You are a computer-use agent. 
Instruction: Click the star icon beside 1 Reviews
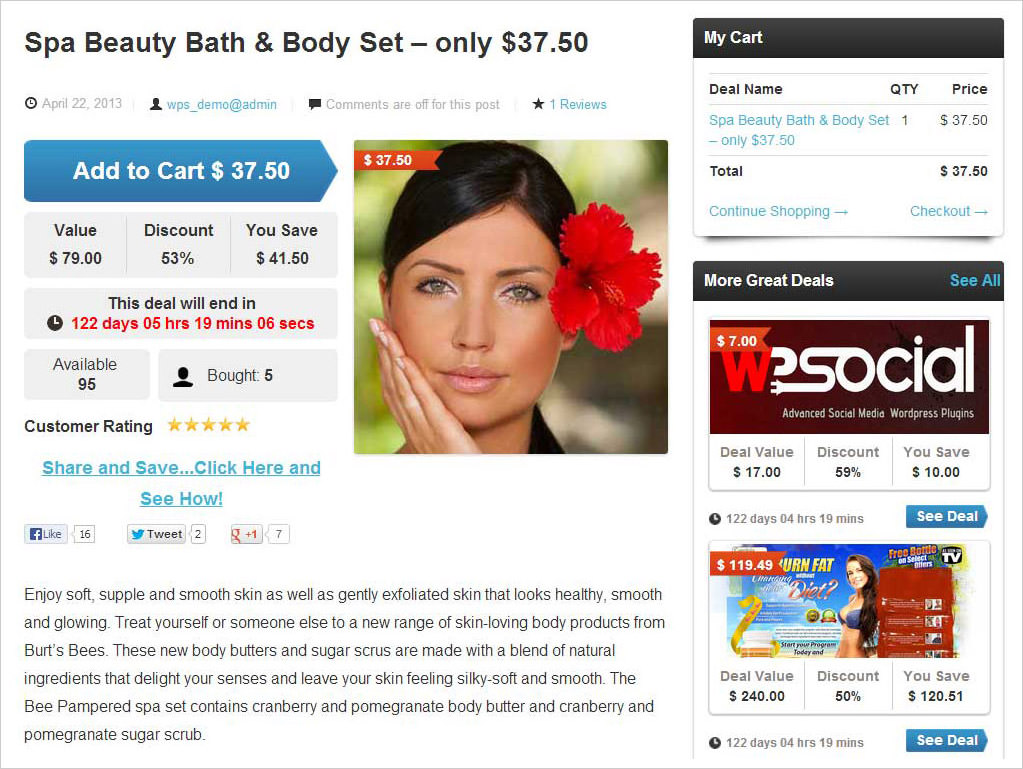point(538,104)
